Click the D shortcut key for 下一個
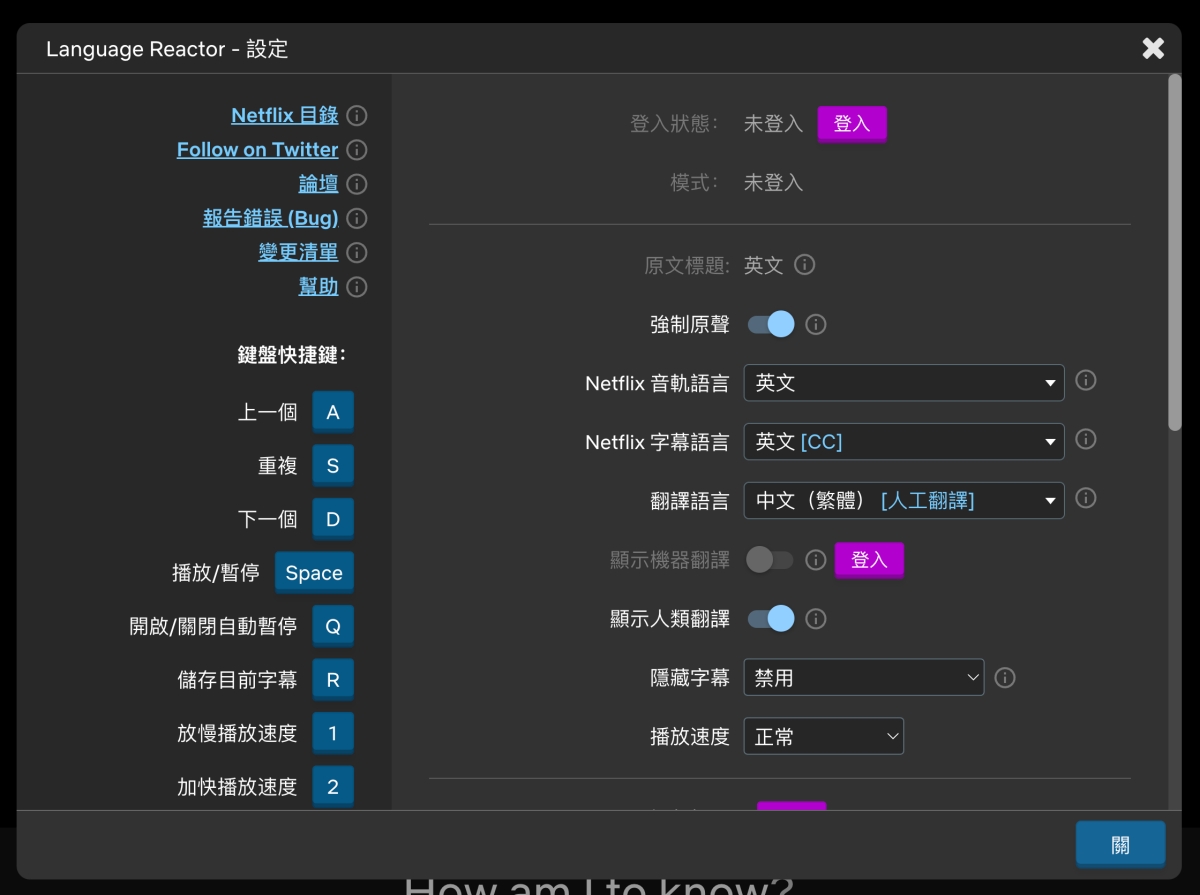Image resolution: width=1200 pixels, height=895 pixels. [333, 519]
